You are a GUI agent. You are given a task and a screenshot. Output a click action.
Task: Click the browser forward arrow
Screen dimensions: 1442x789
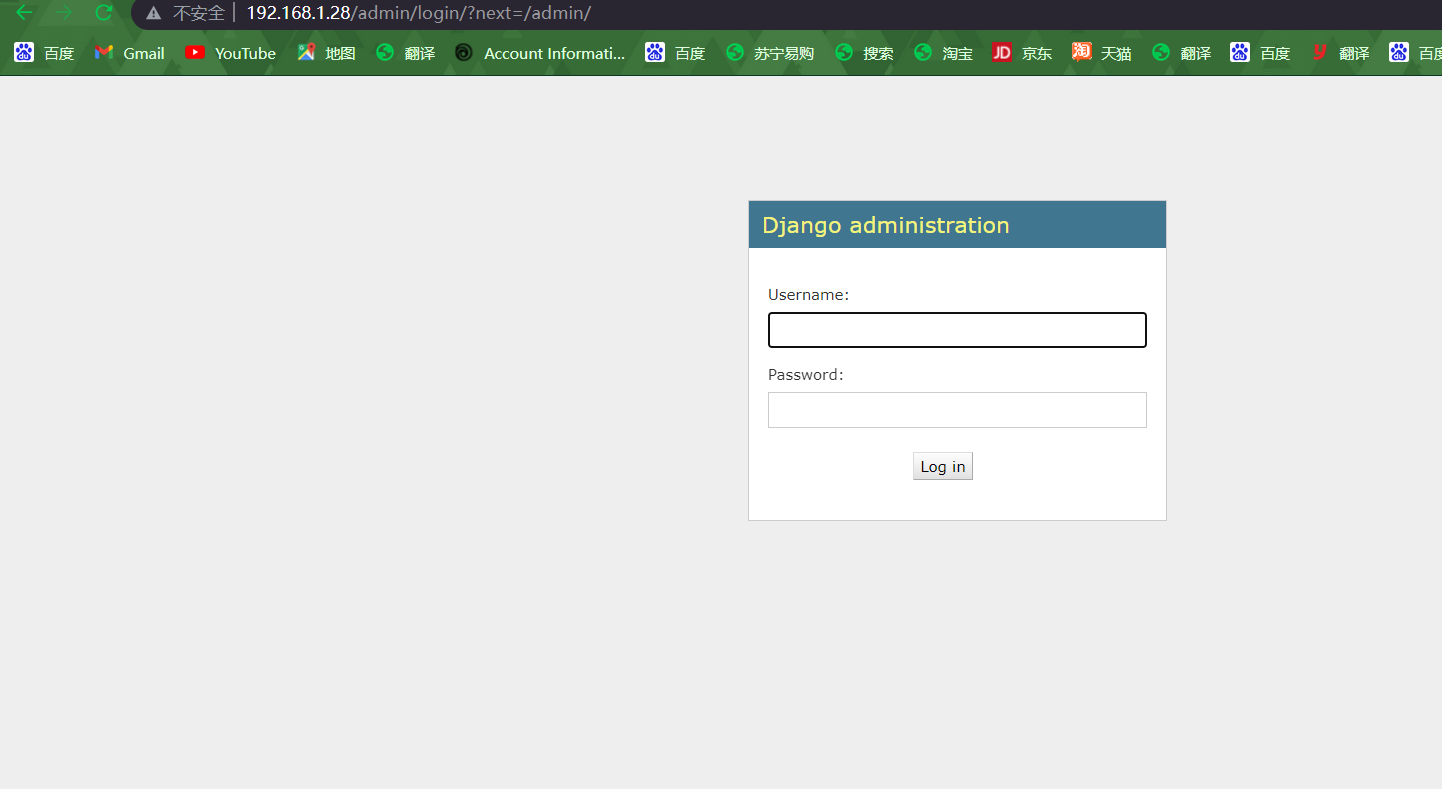[x=64, y=13]
